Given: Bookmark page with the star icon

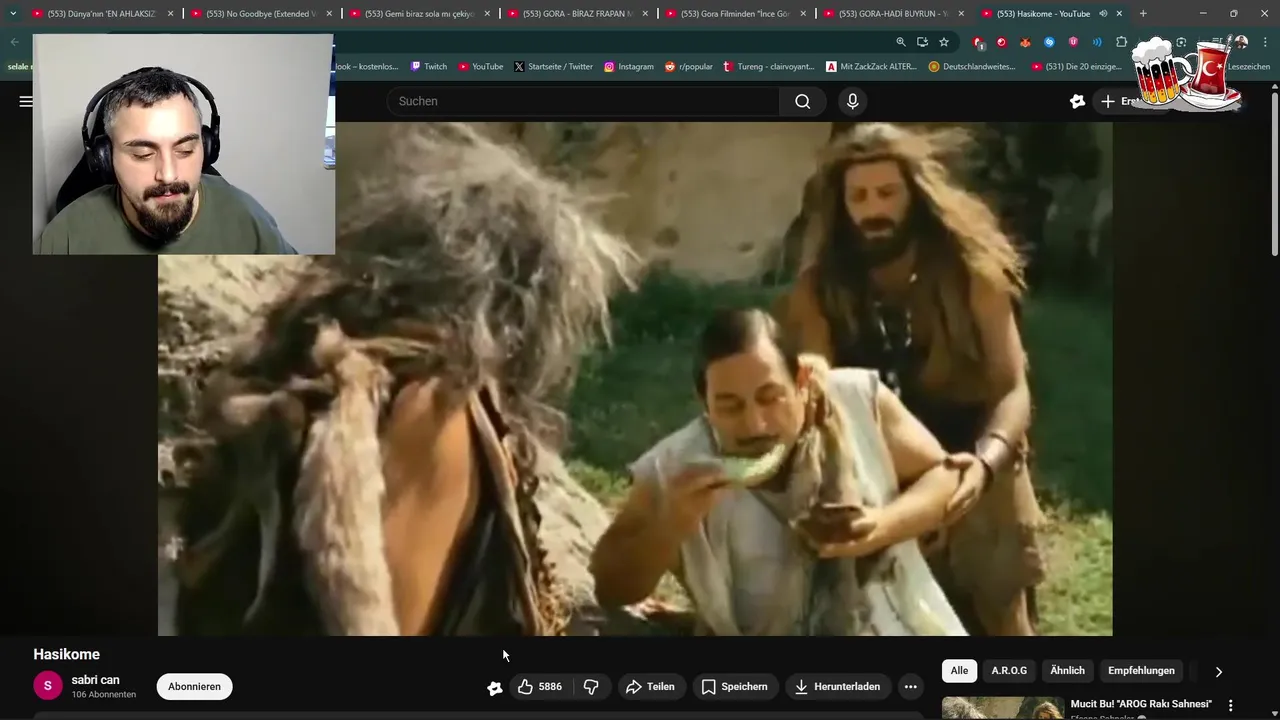Looking at the screenshot, I should [x=943, y=42].
